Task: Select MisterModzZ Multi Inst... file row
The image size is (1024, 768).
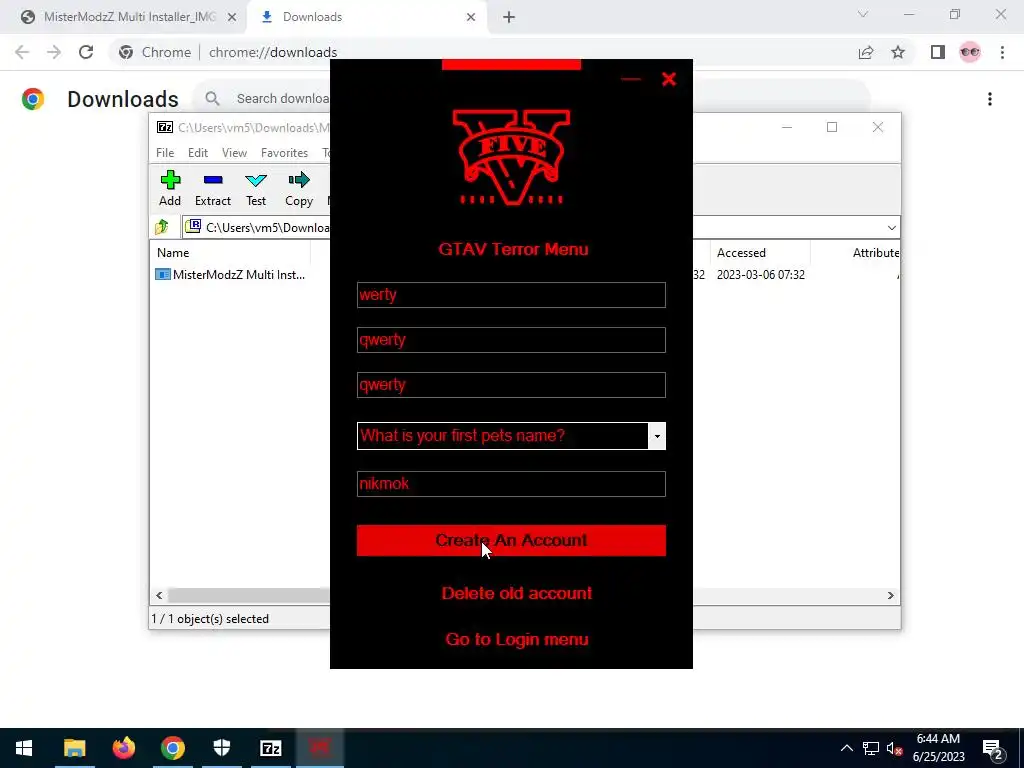Action: tap(230, 275)
